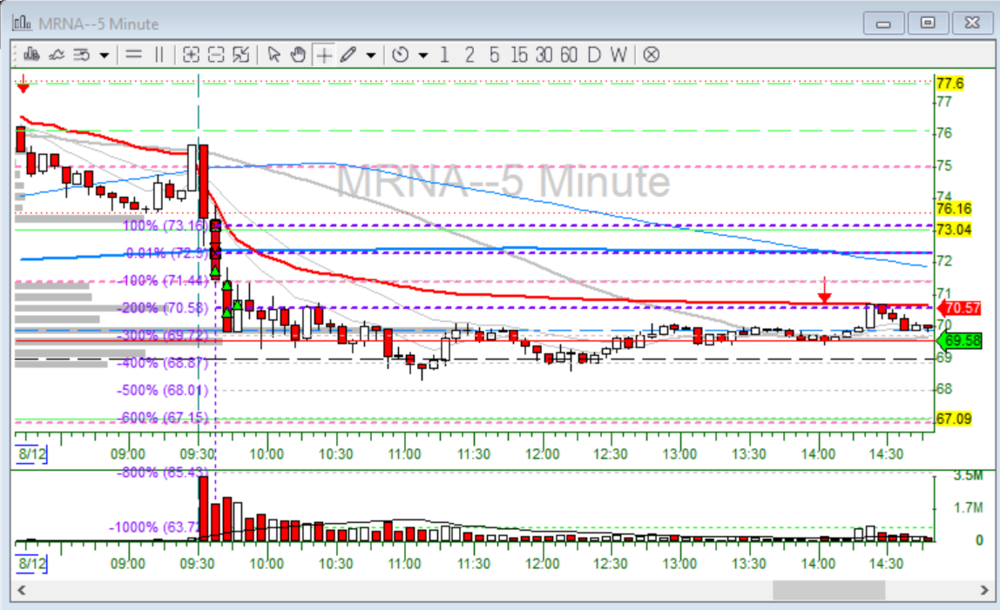Select the Daily (D) timeframe

(x=594, y=54)
